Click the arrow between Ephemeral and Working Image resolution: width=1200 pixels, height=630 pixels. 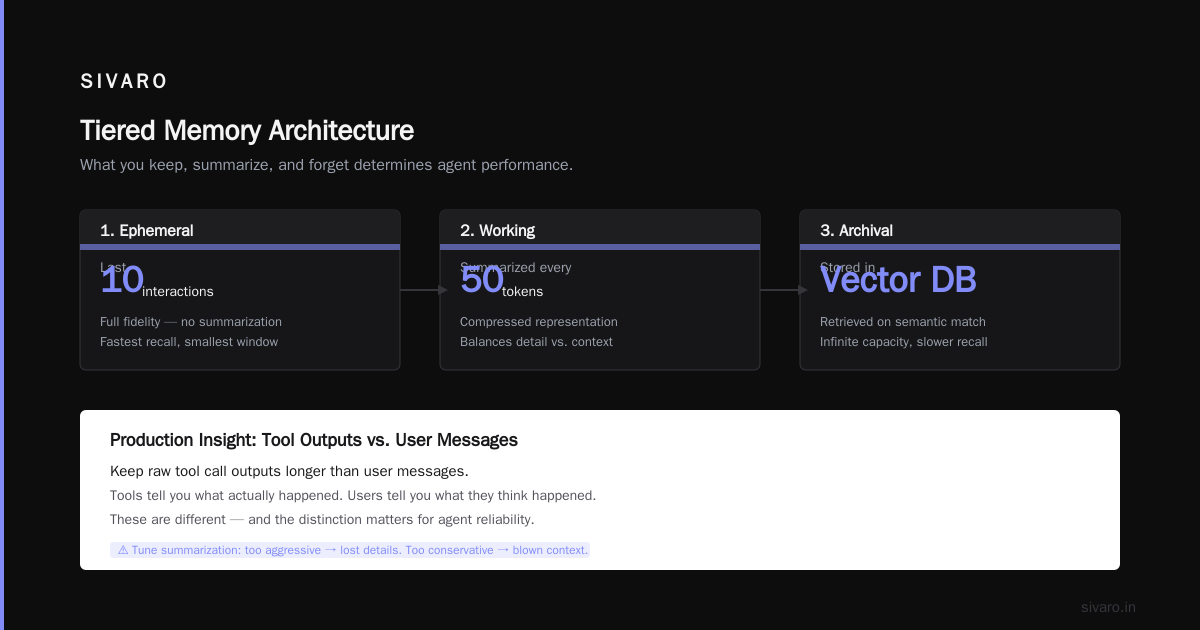[424, 290]
